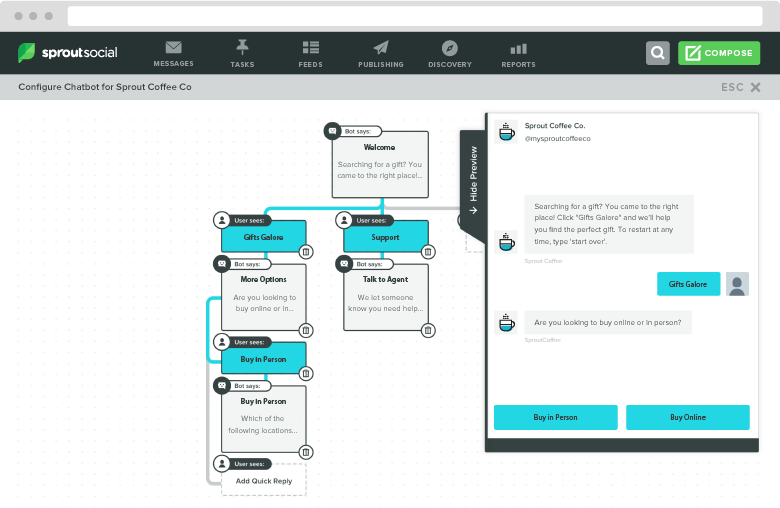780x508 pixels.
Task: Open the Feeds list icon
Action: point(310,47)
